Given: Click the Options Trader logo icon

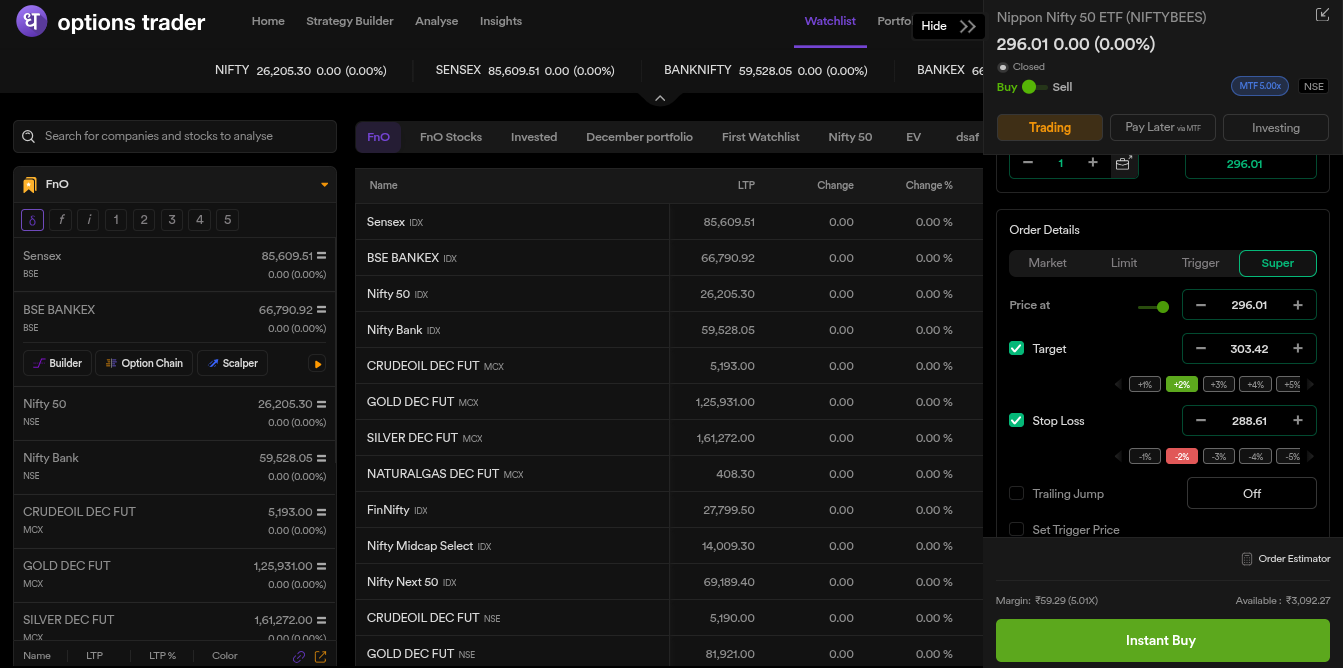Looking at the screenshot, I should click(32, 21).
